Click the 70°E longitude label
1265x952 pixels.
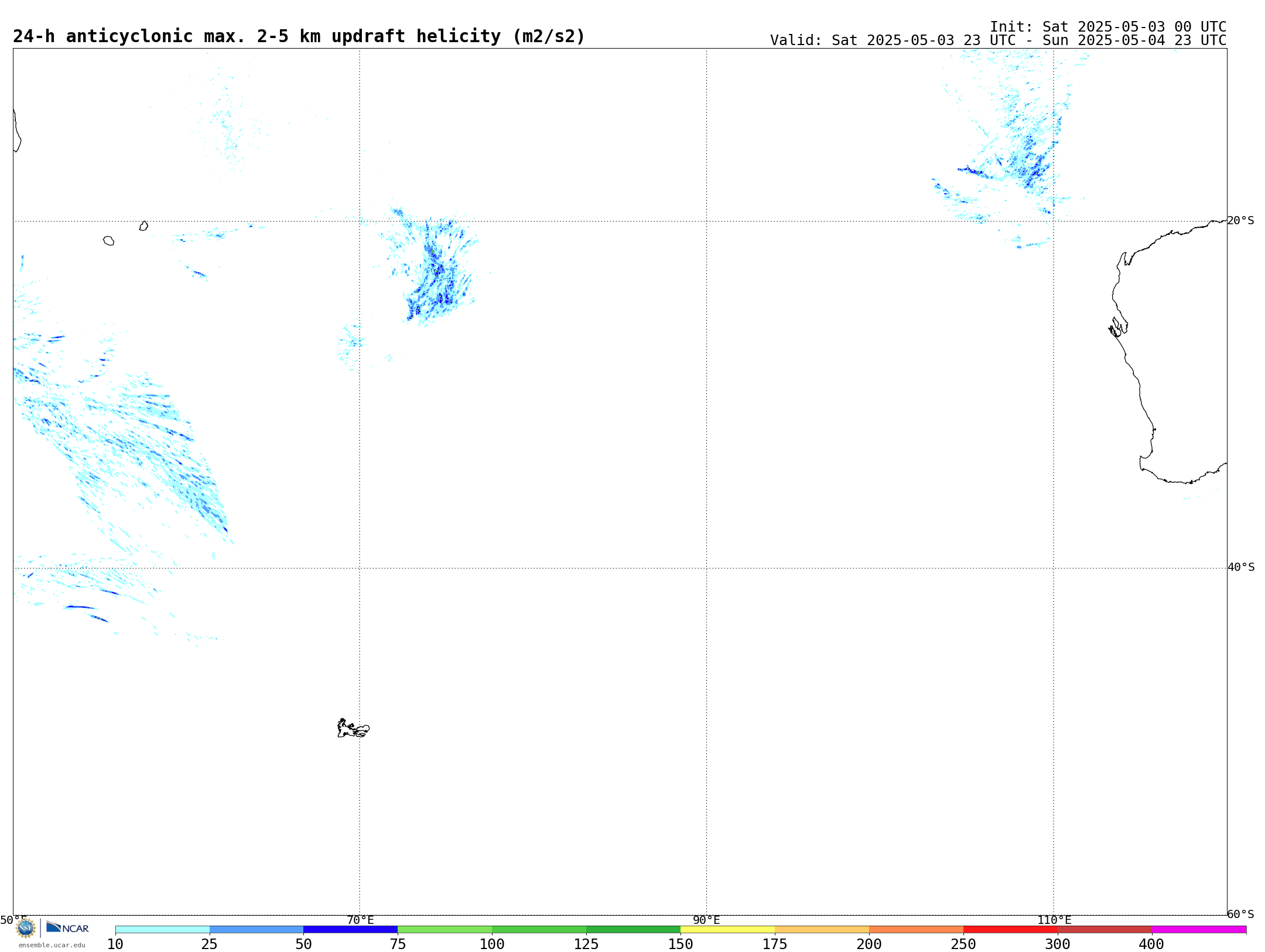360,920
